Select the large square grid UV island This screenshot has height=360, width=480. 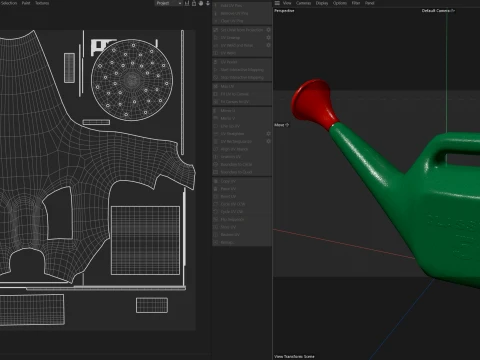tap(145, 240)
